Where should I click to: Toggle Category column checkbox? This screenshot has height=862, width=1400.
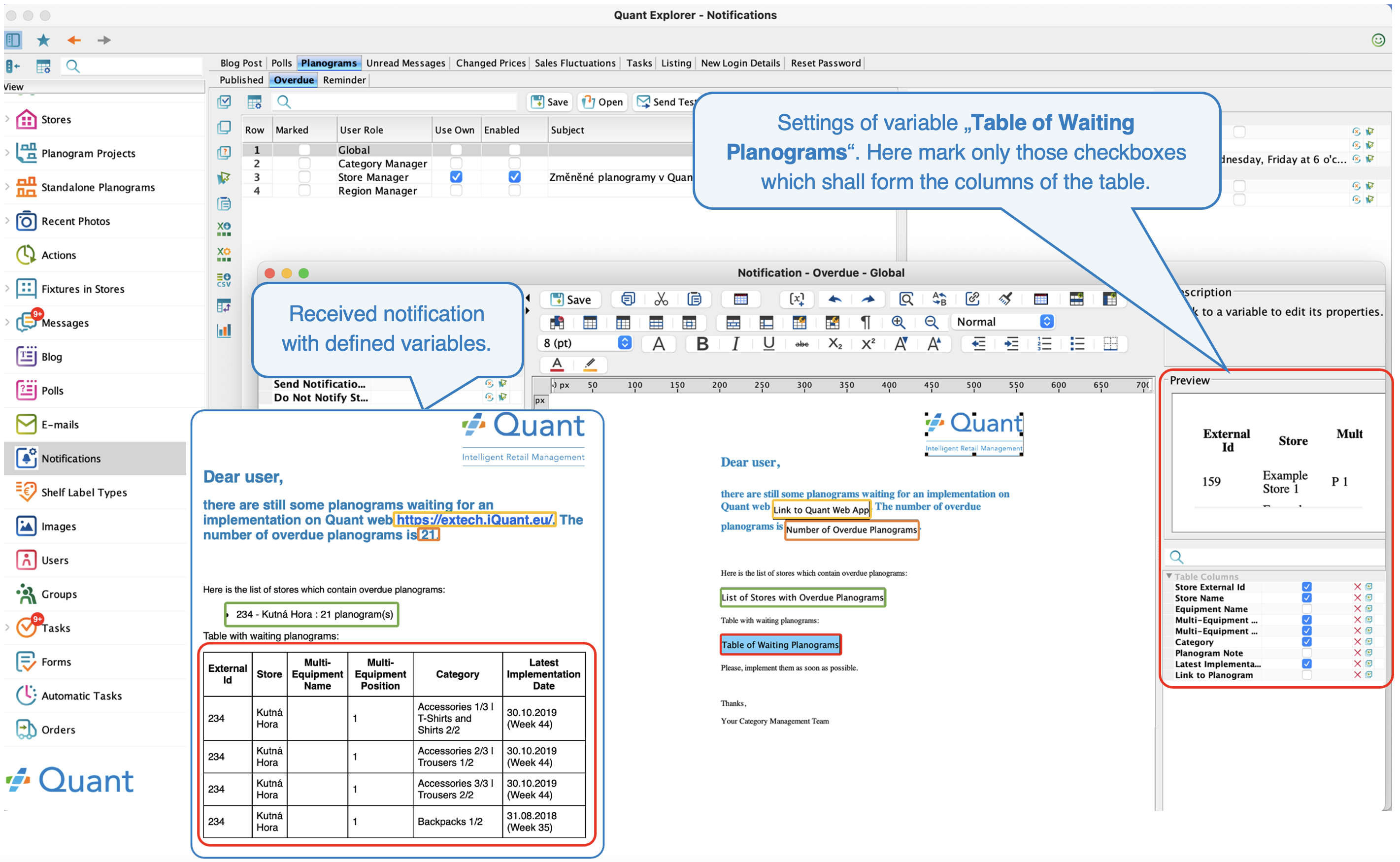click(1306, 642)
